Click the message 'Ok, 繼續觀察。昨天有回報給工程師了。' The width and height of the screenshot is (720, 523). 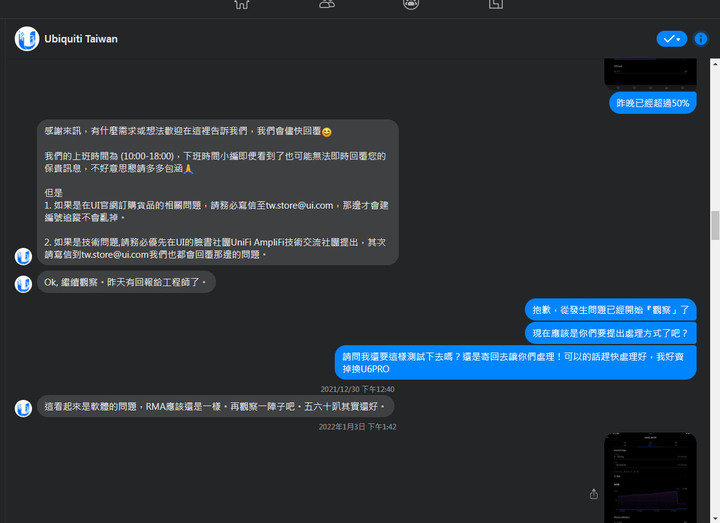126,282
